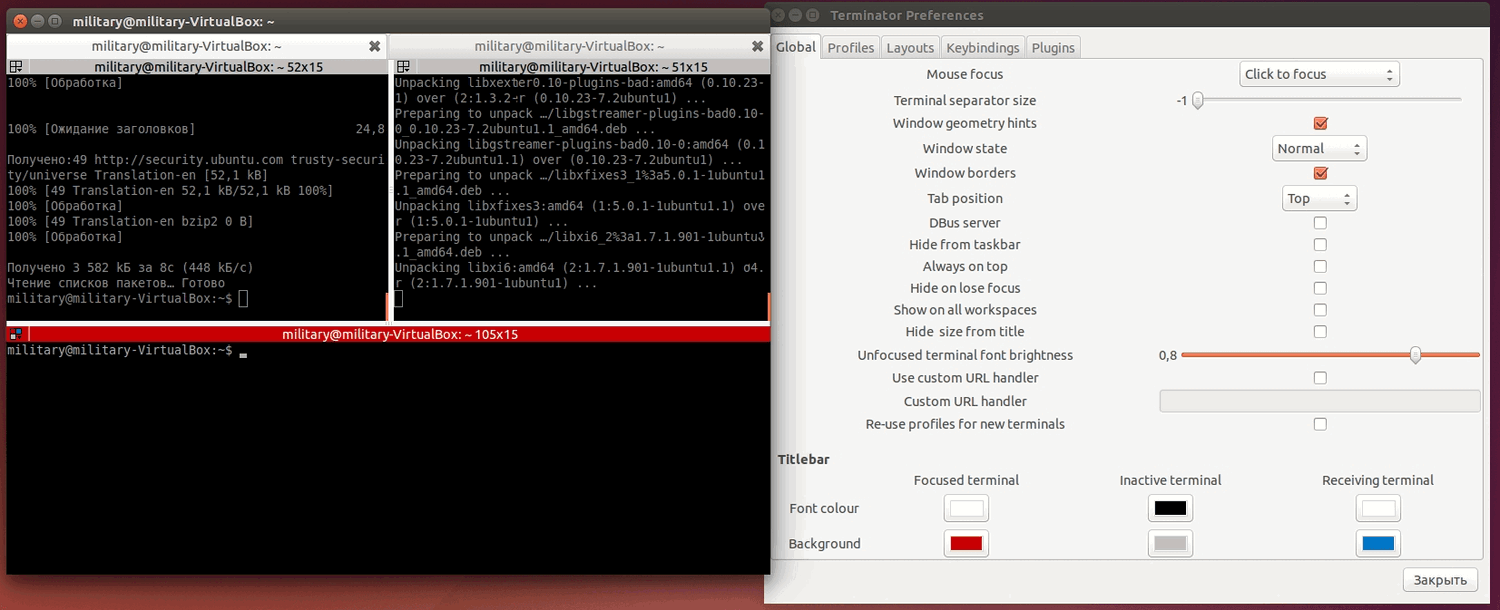Switch to the Global tab in Preferences

tap(796, 47)
